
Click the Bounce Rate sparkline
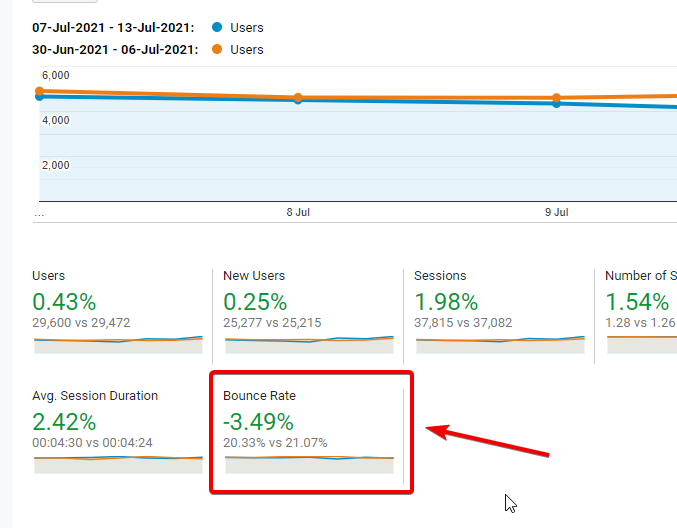309,464
